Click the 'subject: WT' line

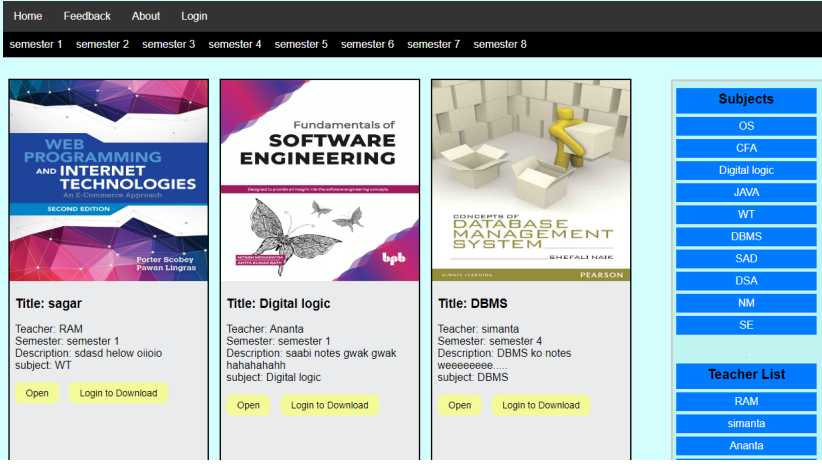click(43, 365)
